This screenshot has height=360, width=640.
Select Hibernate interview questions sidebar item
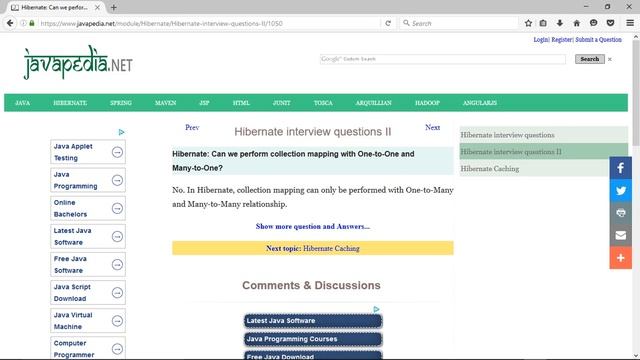click(544, 135)
